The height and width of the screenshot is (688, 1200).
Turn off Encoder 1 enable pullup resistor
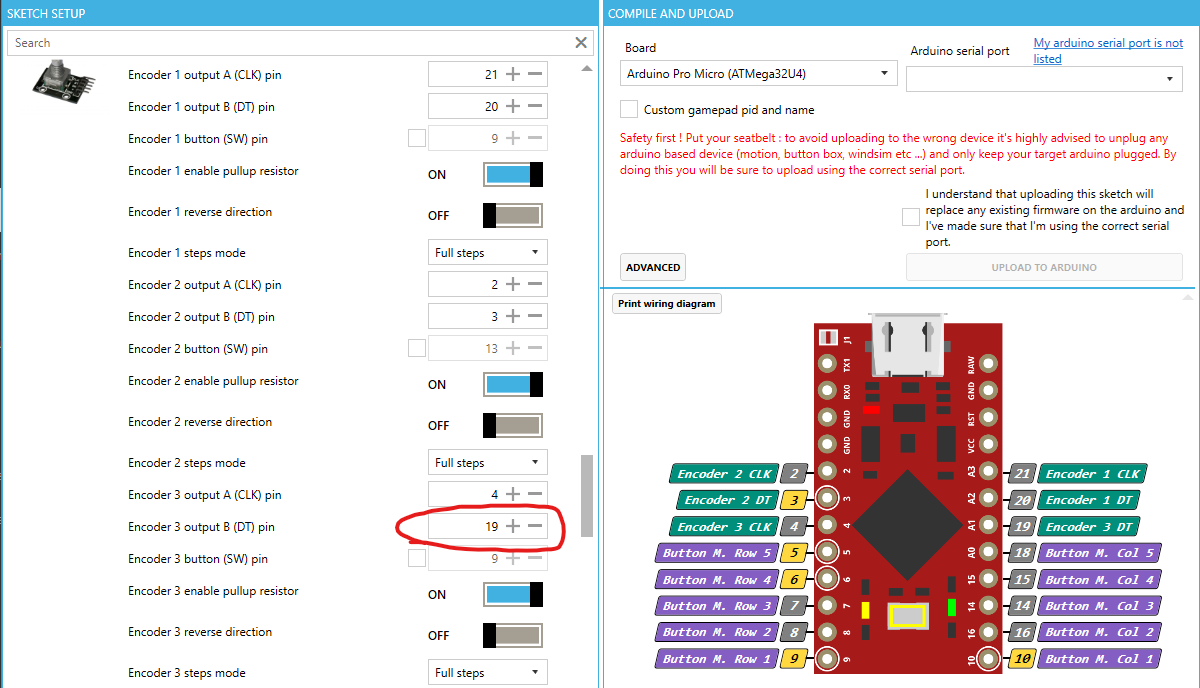[512, 174]
